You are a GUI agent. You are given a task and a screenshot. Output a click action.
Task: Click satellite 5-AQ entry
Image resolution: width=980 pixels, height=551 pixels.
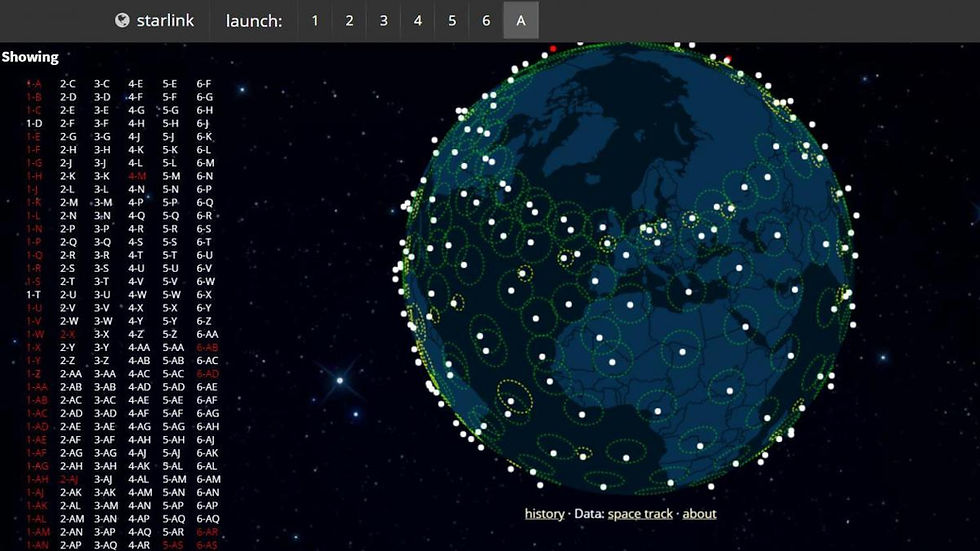pos(174,519)
